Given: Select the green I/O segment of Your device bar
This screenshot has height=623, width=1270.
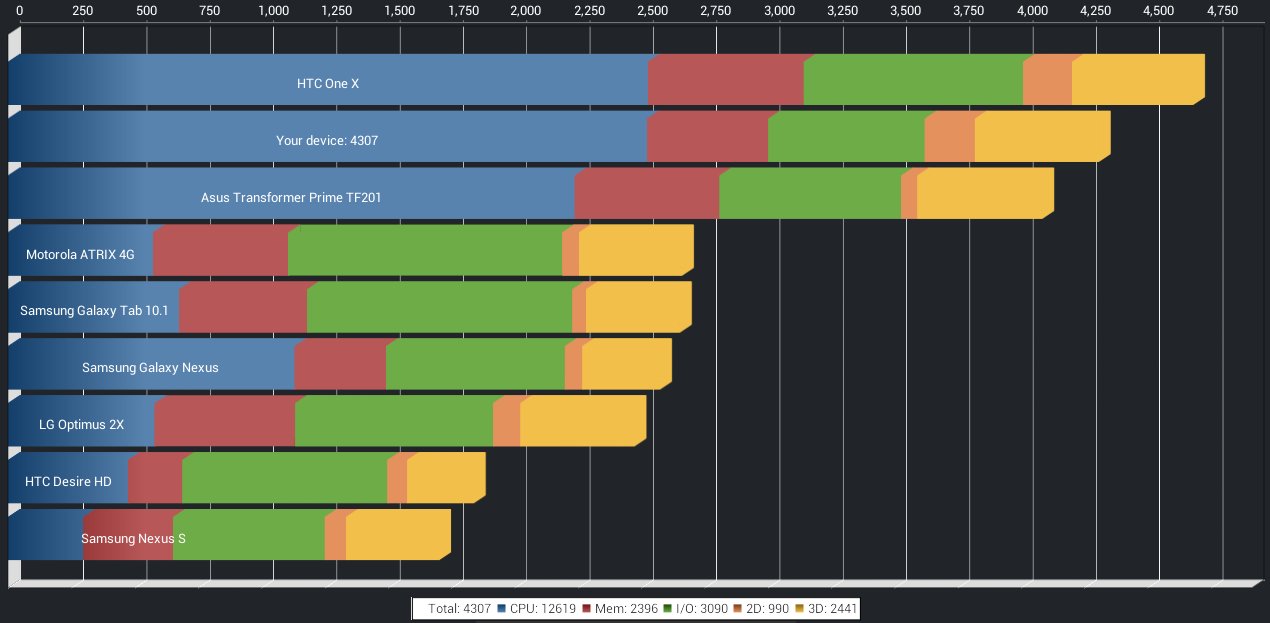Looking at the screenshot, I should pyautogui.click(x=846, y=137).
